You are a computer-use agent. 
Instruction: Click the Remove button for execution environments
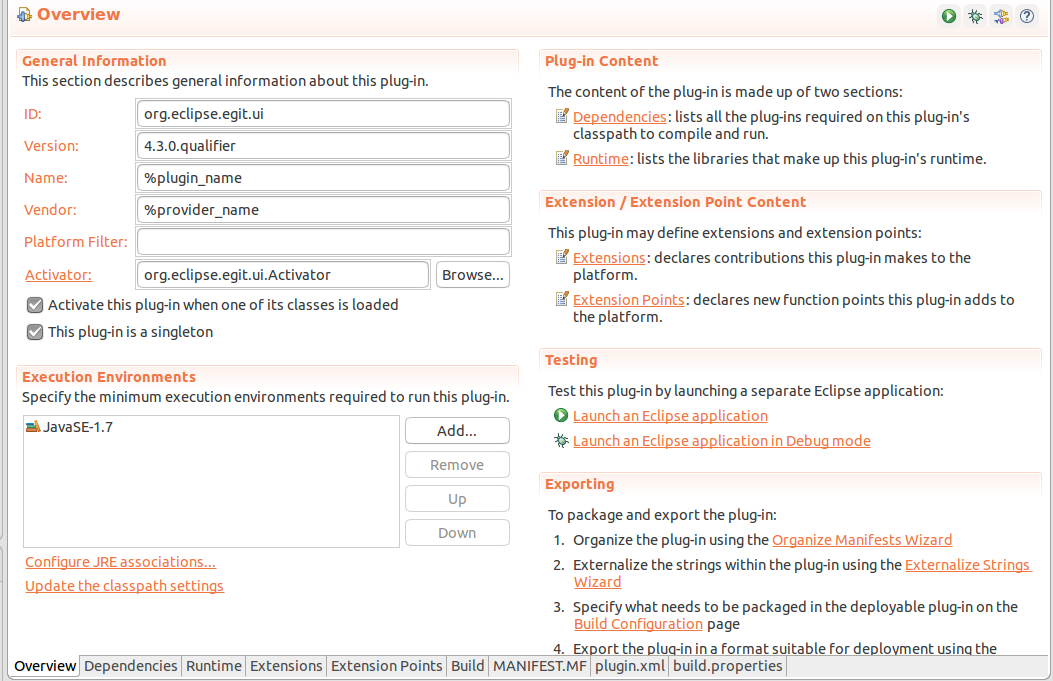tap(457, 465)
